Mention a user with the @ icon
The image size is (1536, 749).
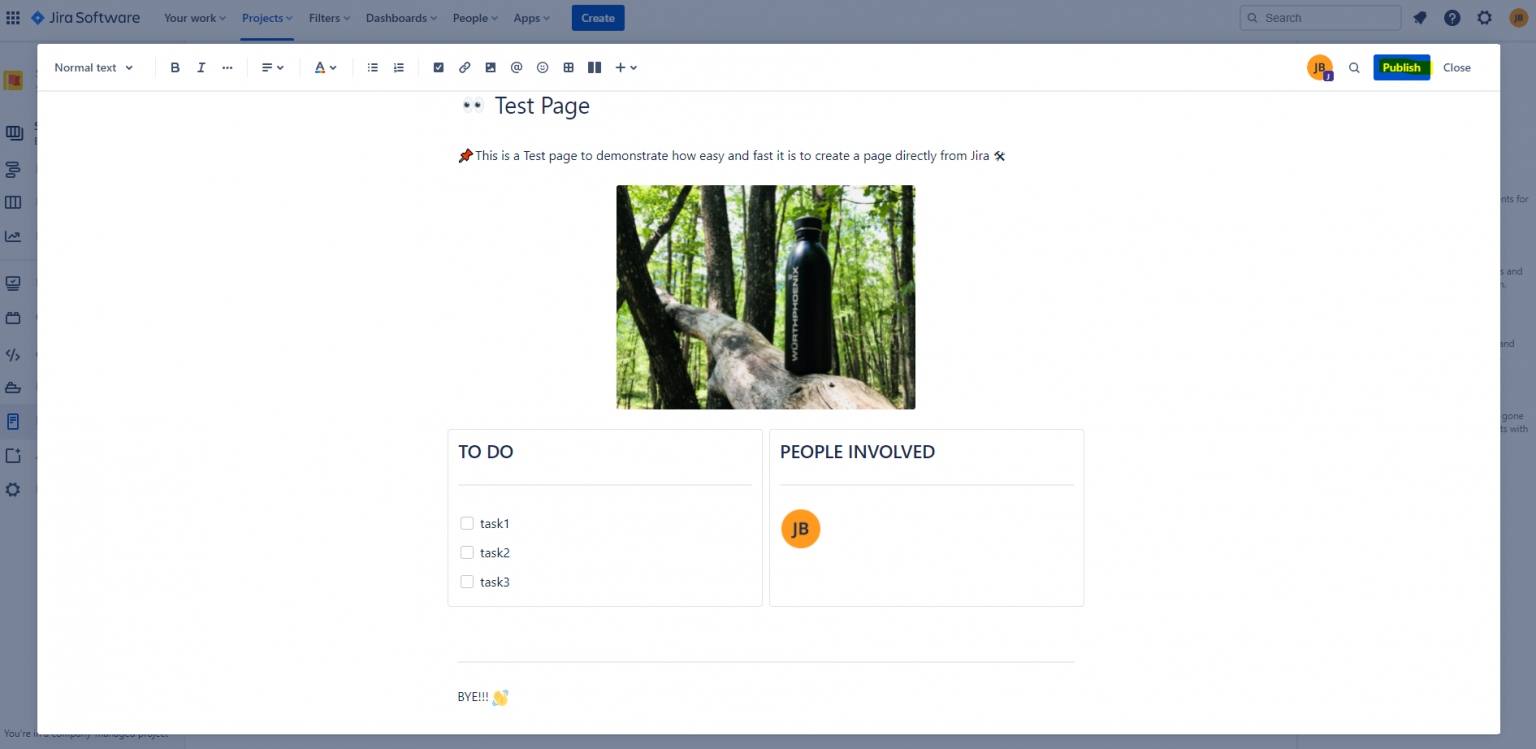click(516, 67)
